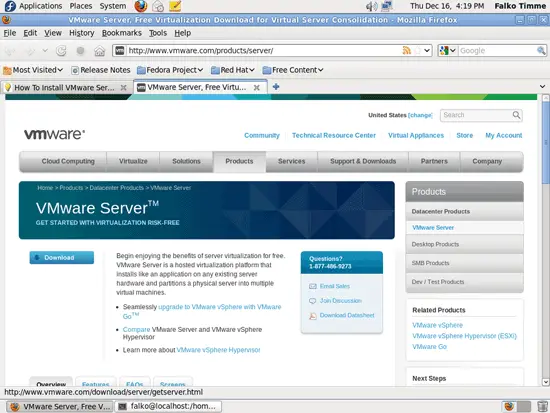The width and height of the screenshot is (550, 413).
Task: Click in the Google search box
Action: pyautogui.click(x=497, y=51)
